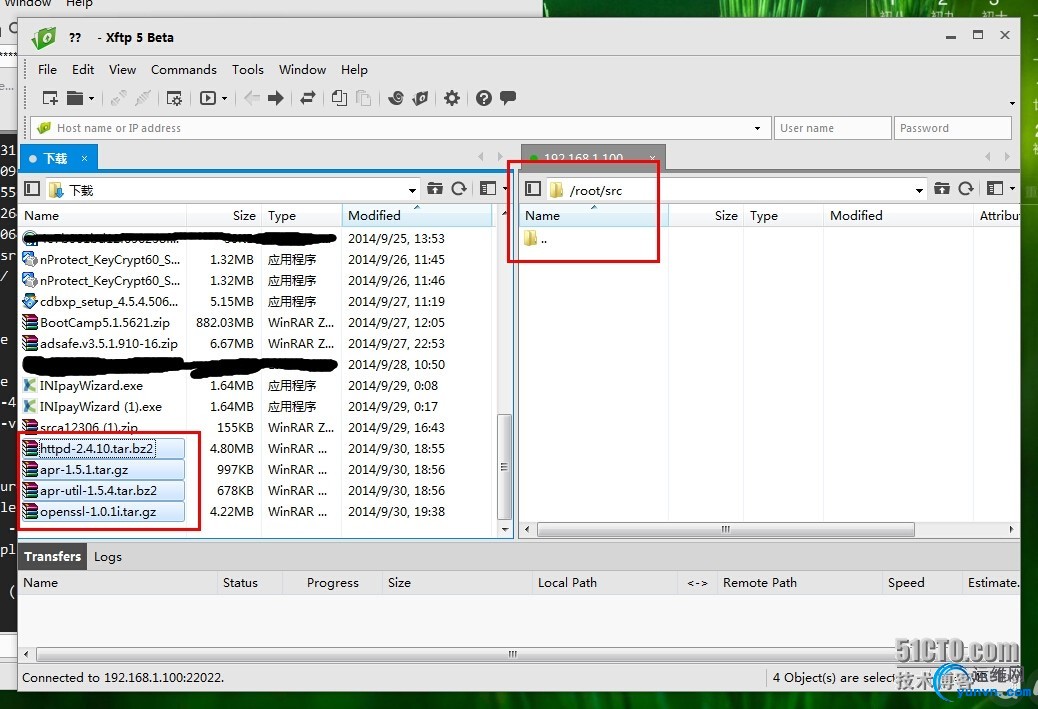Image resolution: width=1038 pixels, height=709 pixels.
Task: Click the User name field
Action: (x=832, y=128)
